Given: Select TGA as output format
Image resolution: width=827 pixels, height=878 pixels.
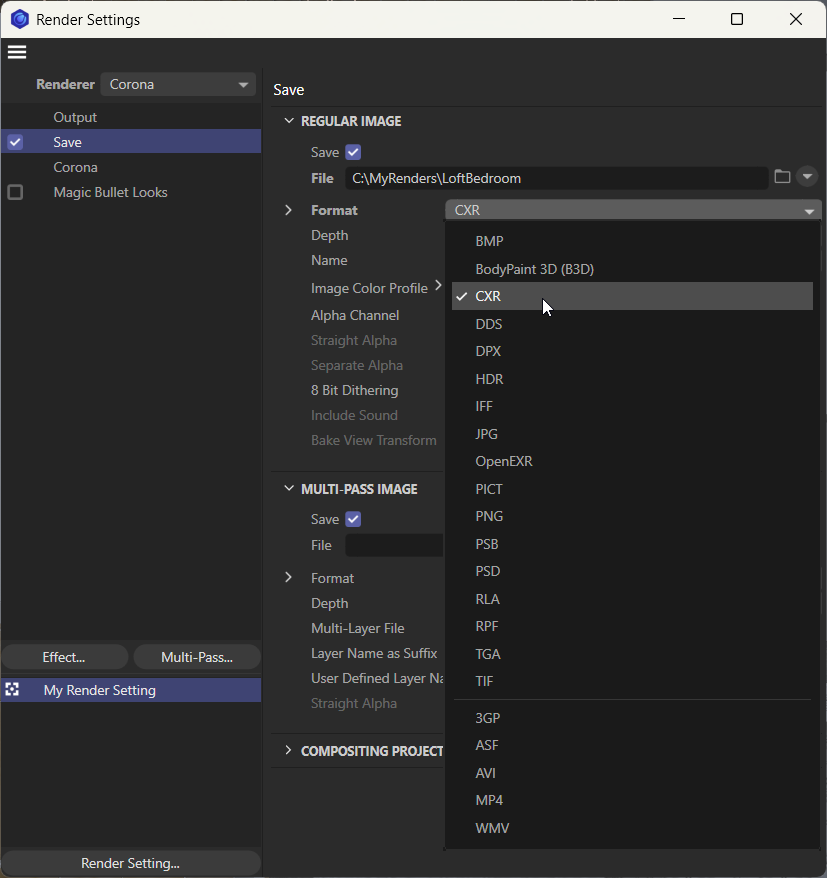Looking at the screenshot, I should (632, 654).
